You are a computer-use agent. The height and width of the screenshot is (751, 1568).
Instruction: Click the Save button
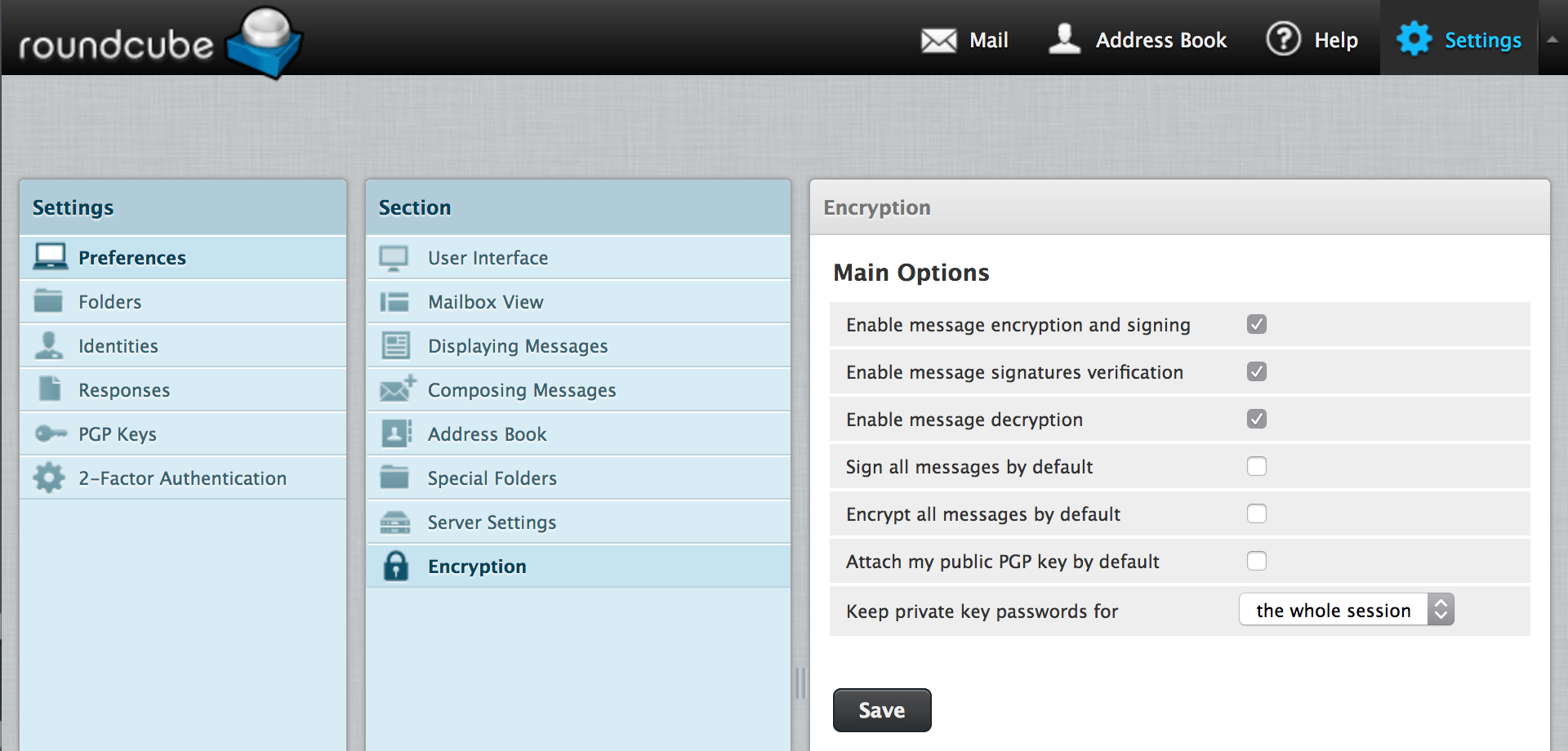click(882, 710)
